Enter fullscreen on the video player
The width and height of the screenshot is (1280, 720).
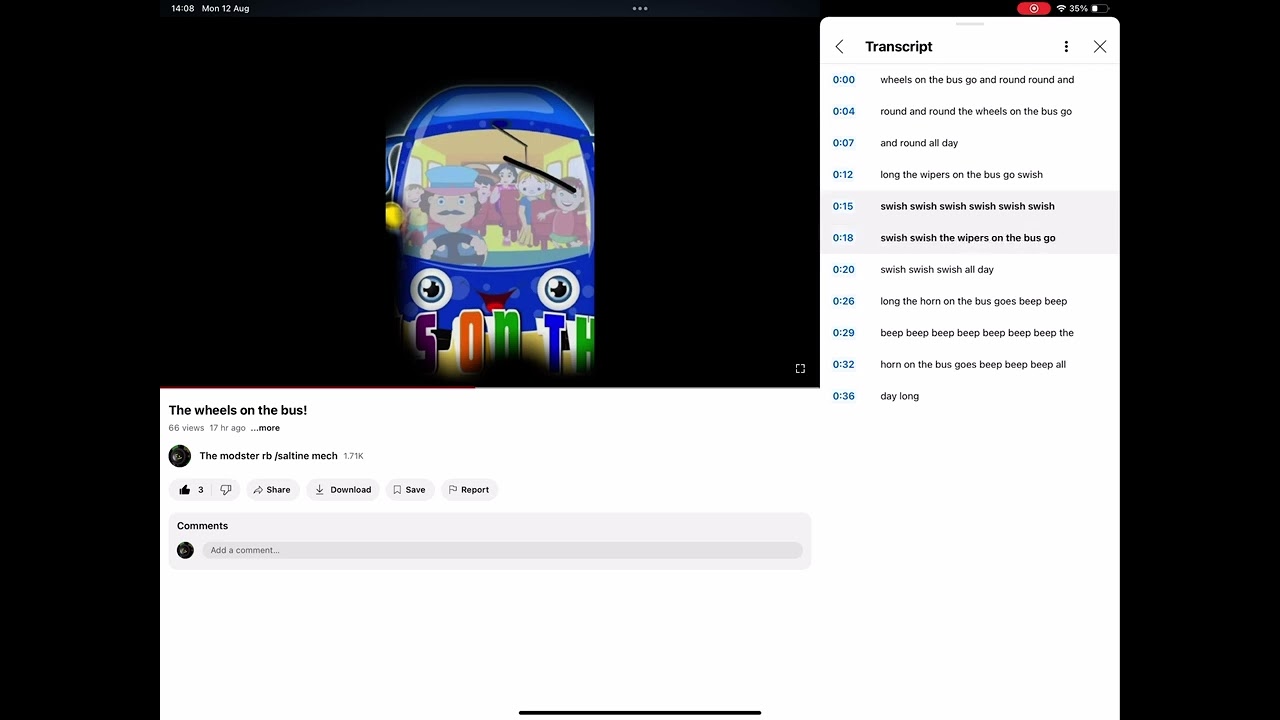pos(800,369)
